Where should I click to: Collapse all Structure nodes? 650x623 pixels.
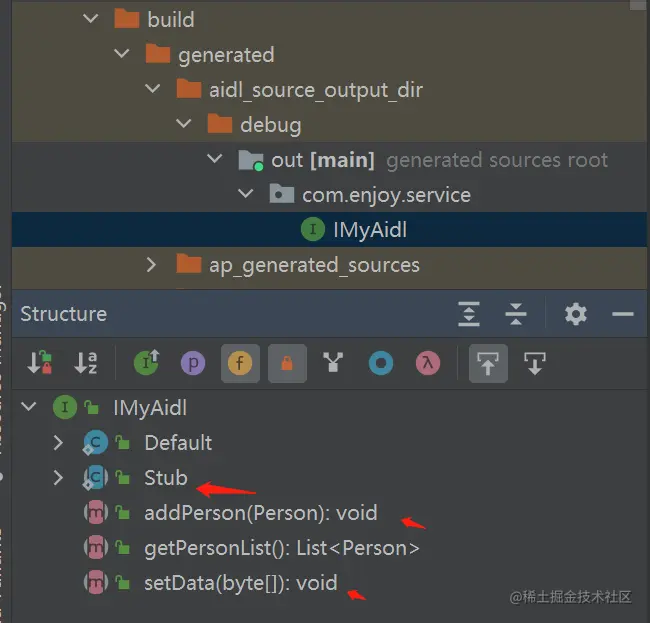516,314
